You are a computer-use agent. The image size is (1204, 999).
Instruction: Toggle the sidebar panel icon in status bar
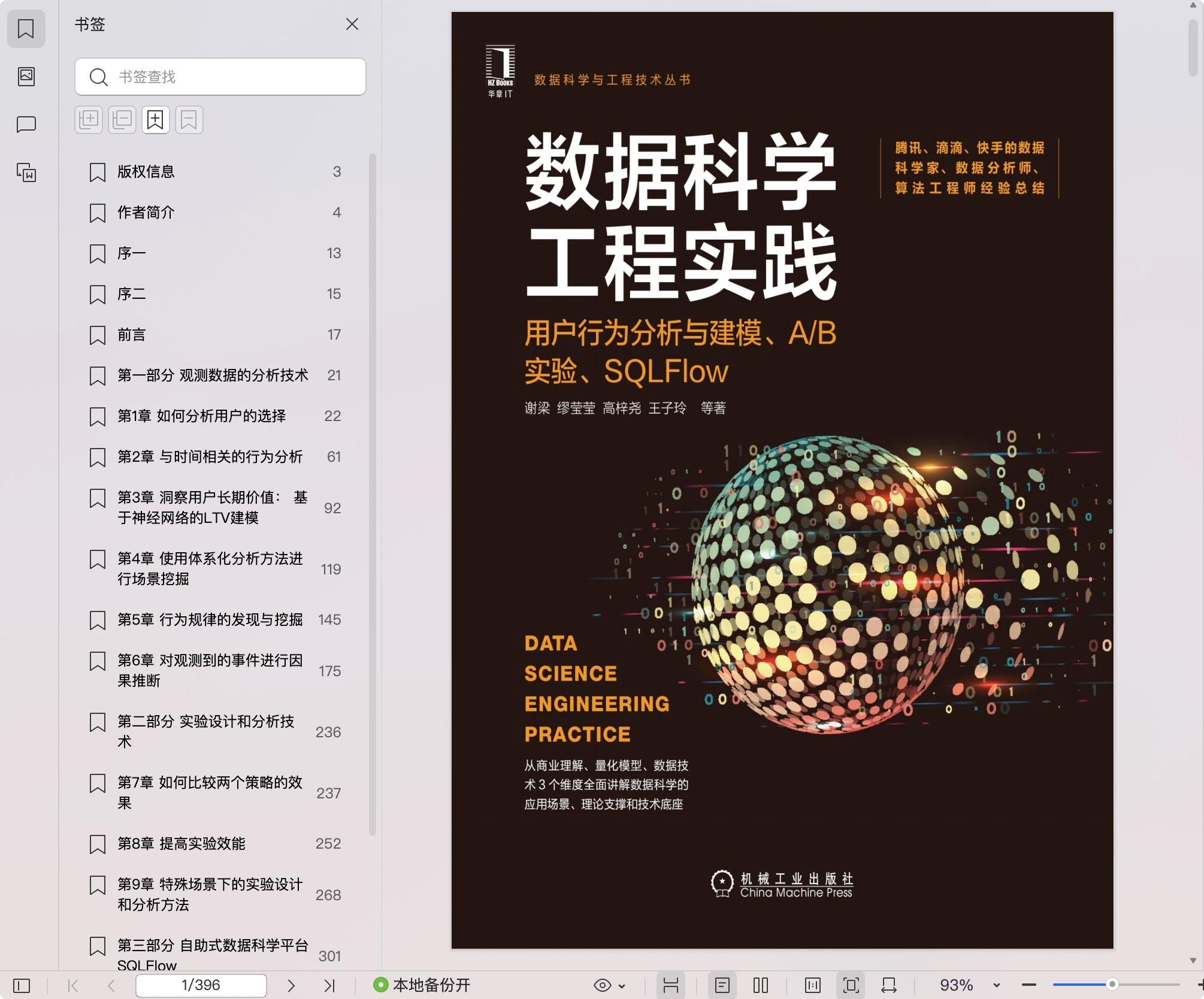click(x=22, y=985)
